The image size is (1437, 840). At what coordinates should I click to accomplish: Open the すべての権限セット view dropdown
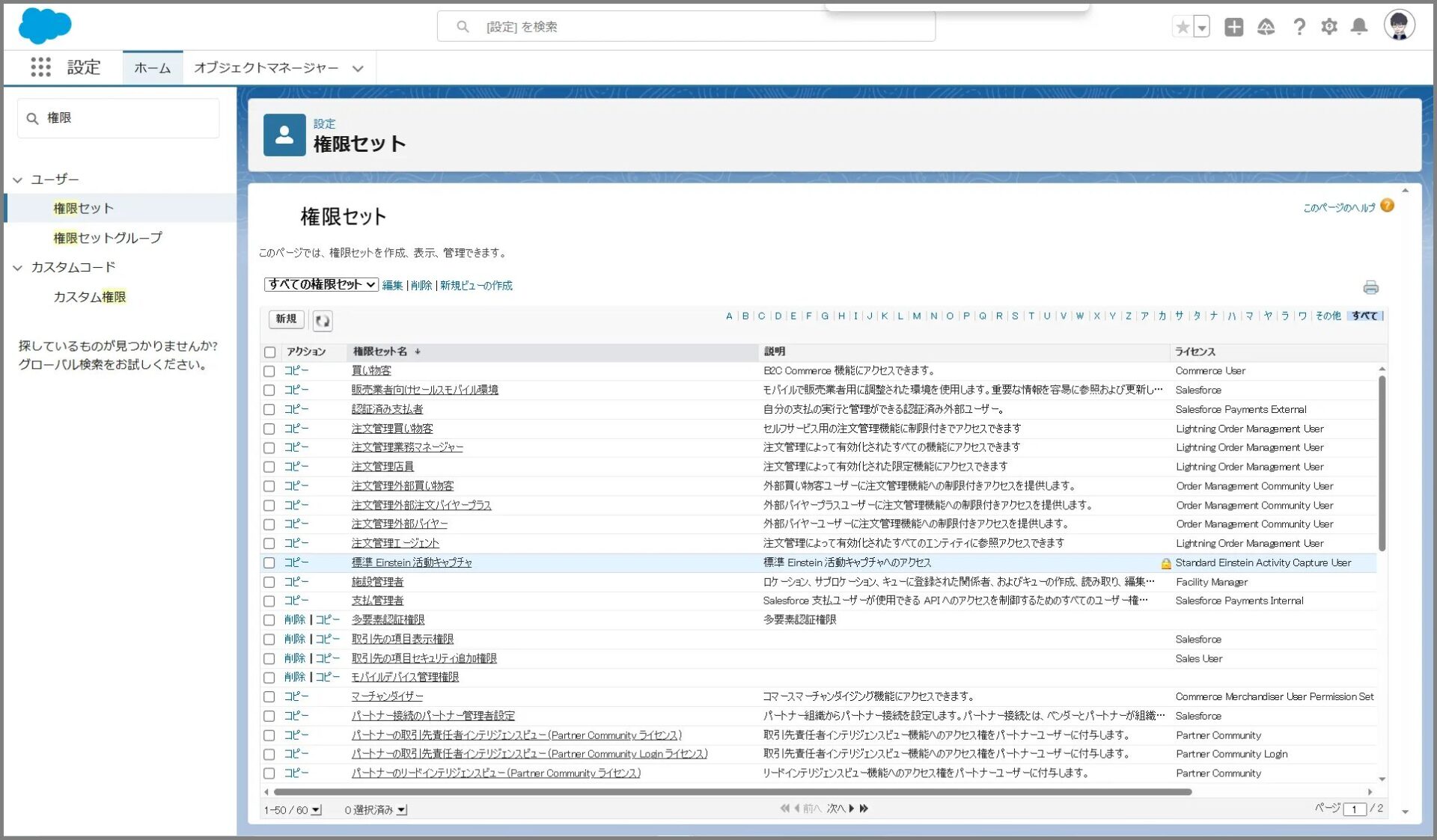pos(321,285)
